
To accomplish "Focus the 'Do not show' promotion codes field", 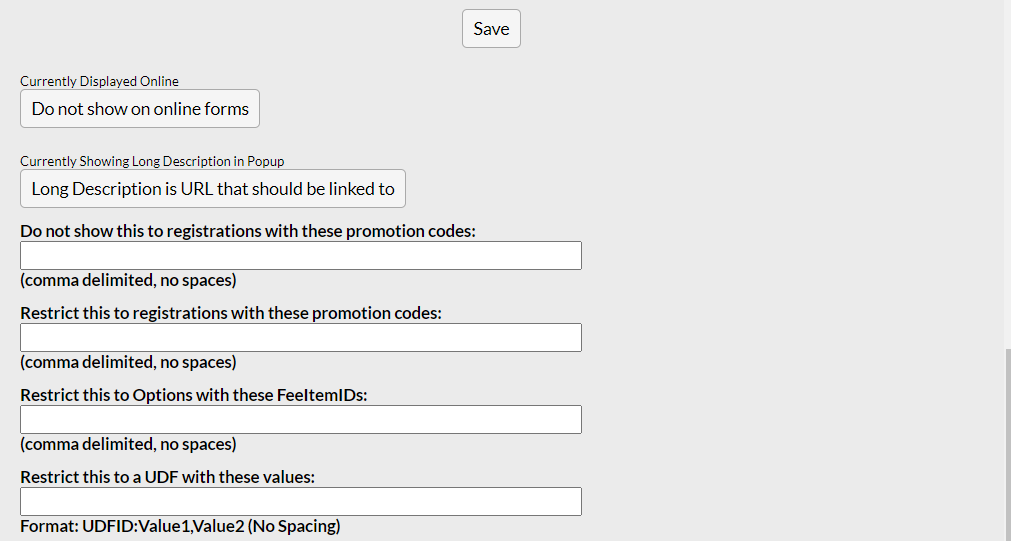I will [301, 255].
